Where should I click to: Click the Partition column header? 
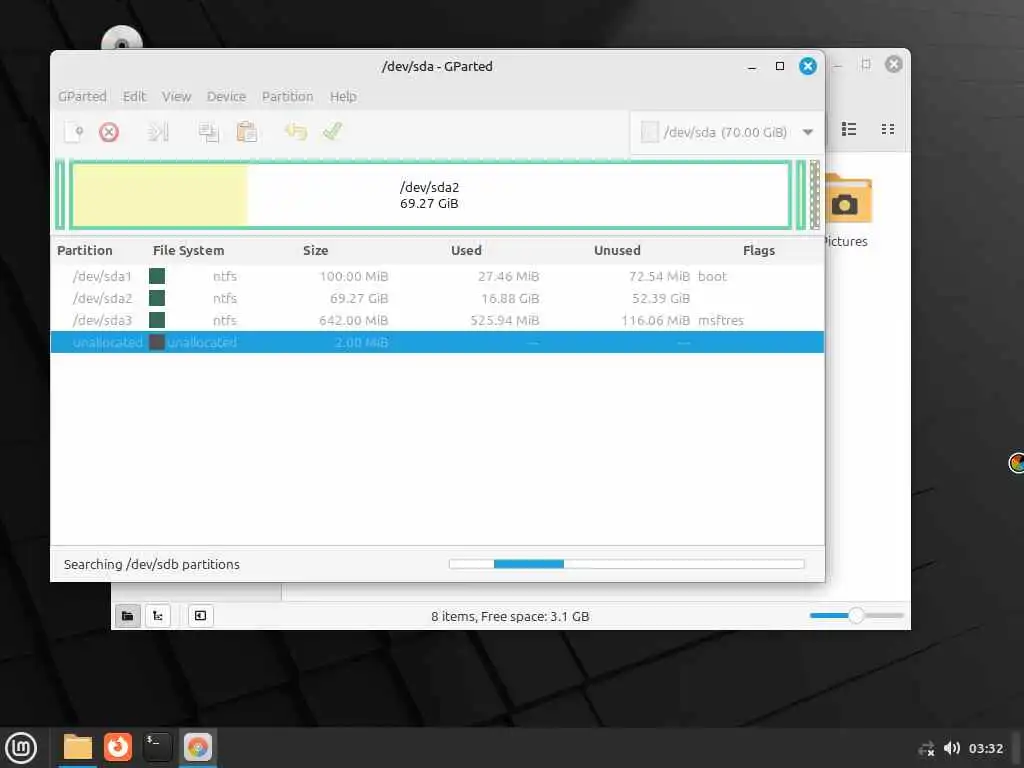85,250
